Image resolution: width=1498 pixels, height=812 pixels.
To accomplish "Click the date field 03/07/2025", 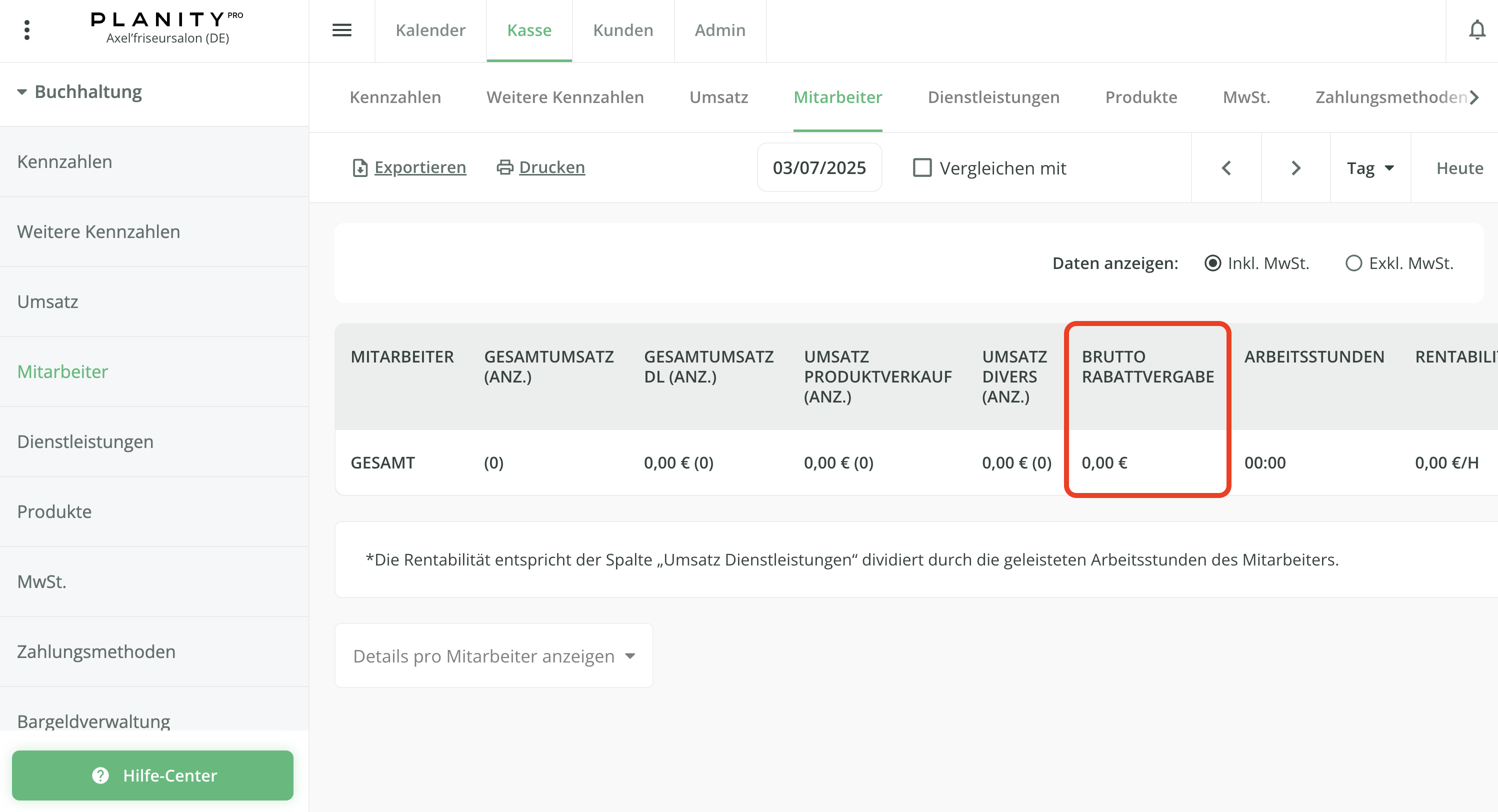I will (819, 168).
